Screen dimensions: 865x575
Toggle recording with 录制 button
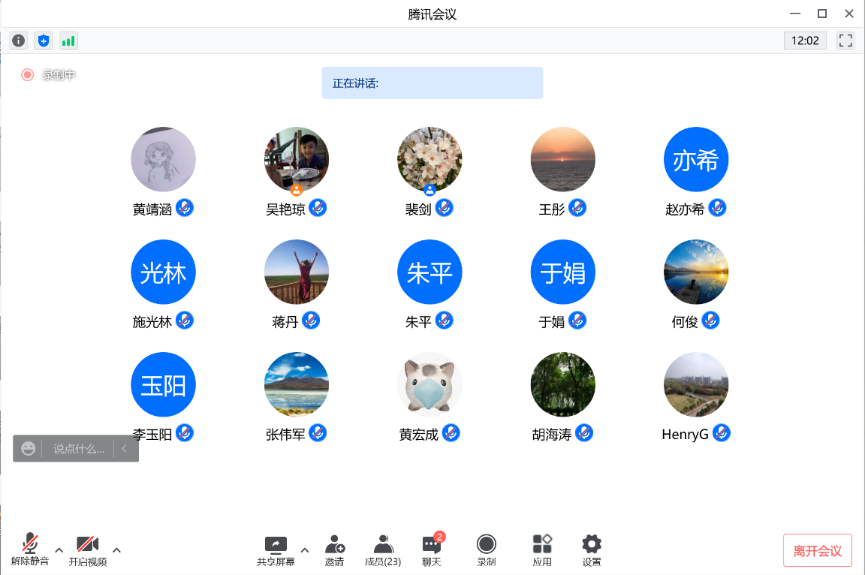pyautogui.click(x=486, y=549)
